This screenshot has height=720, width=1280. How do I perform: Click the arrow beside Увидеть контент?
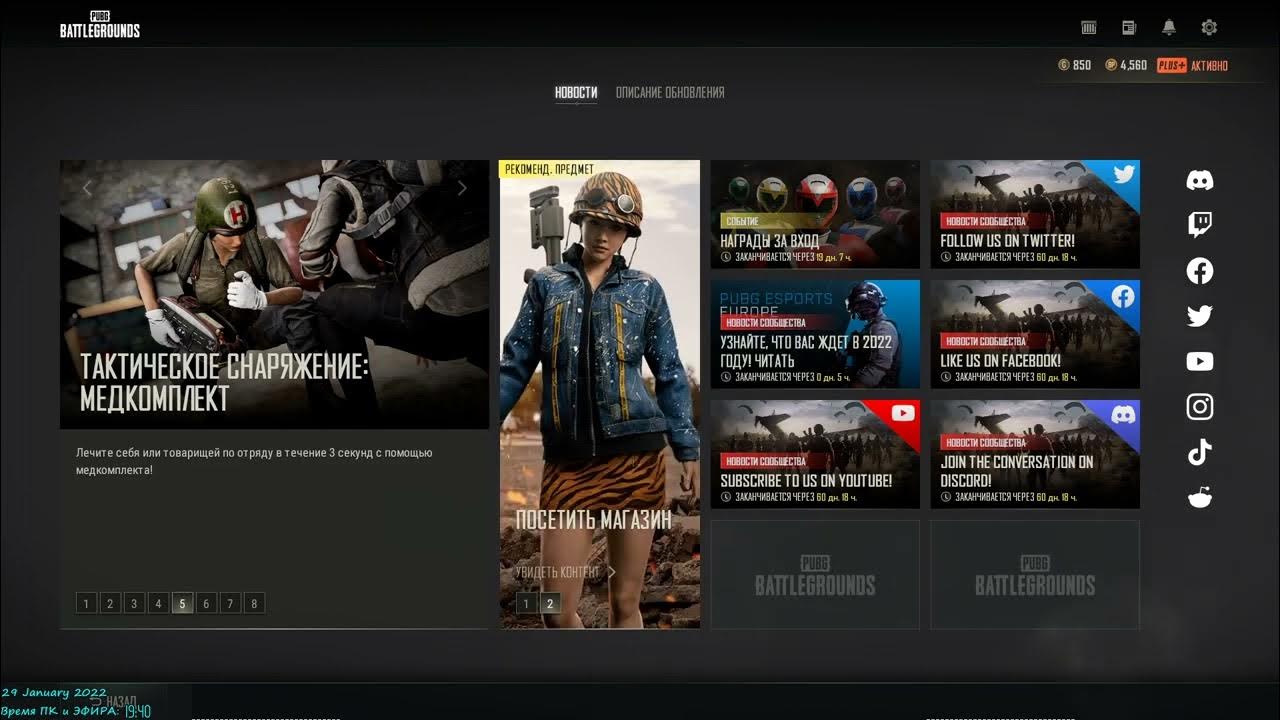click(x=612, y=572)
